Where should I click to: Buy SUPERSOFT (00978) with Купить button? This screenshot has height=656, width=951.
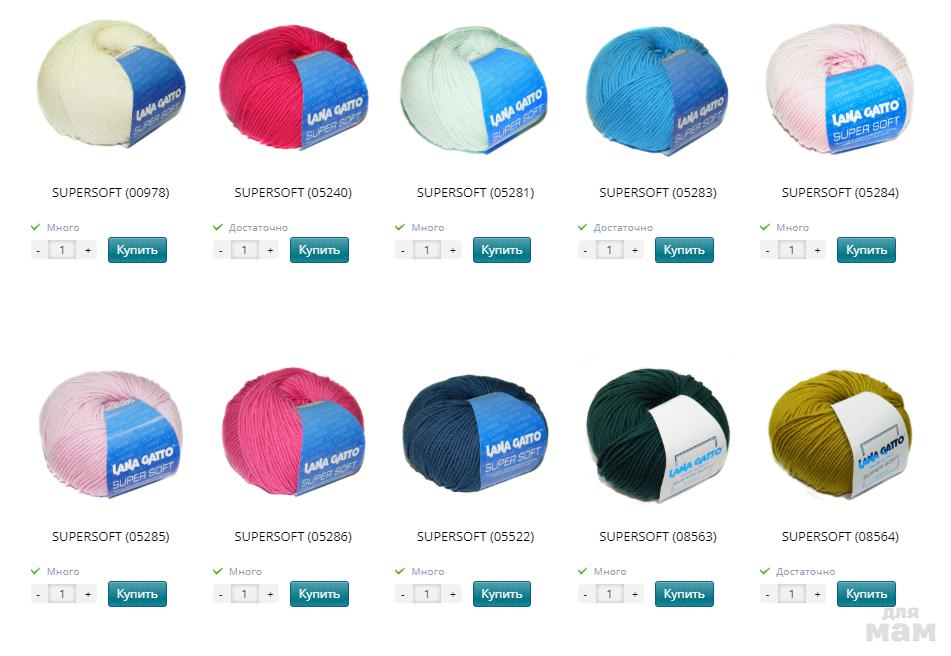point(137,250)
